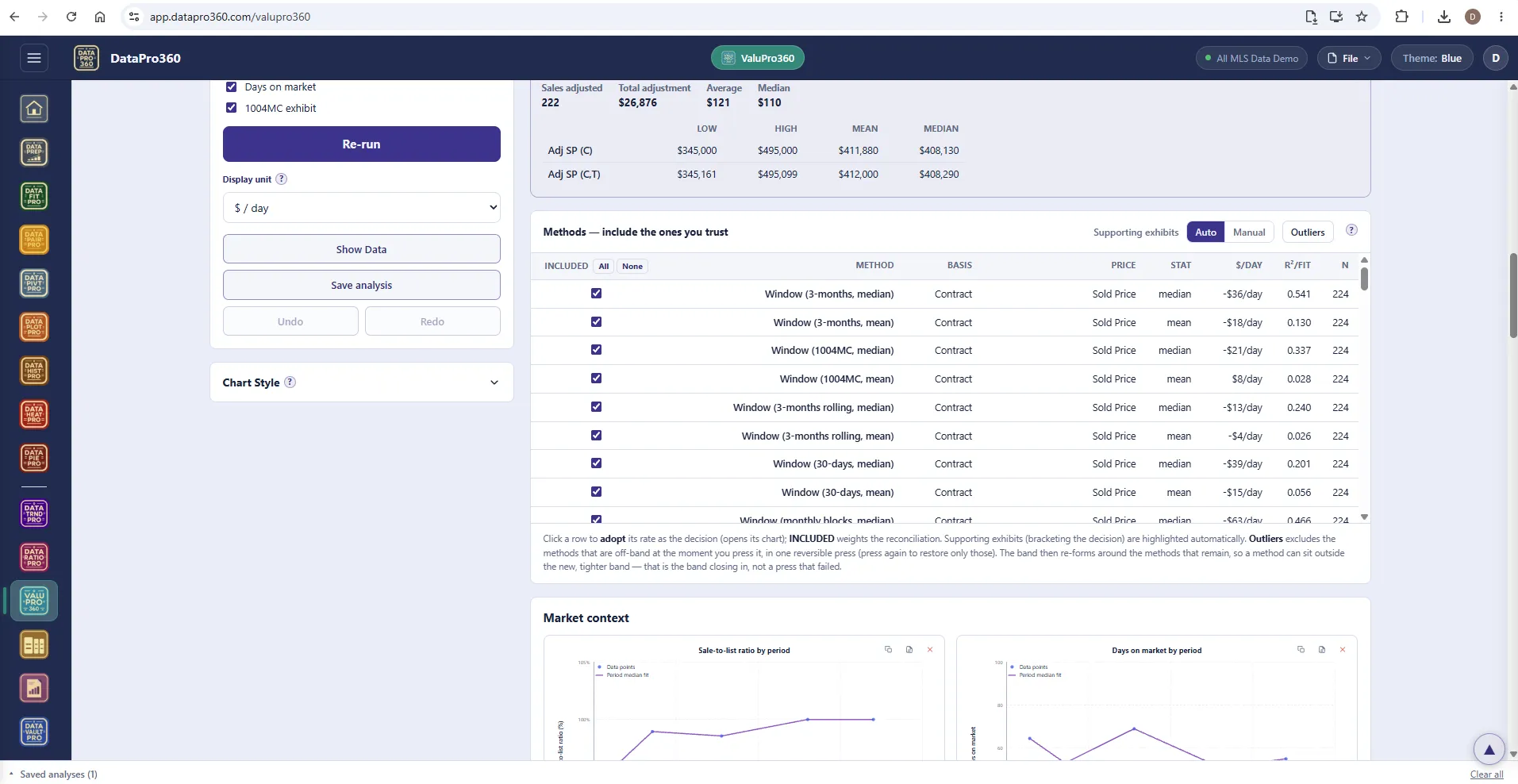Screen dimensions: 1518x784
Task: Click the DataPro360 logo icon
Action: point(86,58)
